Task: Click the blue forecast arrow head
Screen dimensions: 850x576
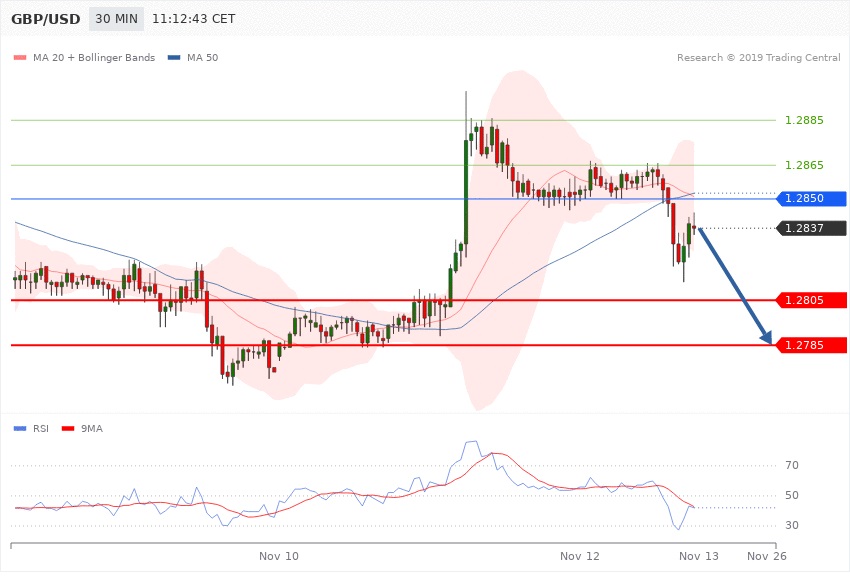Action: point(765,339)
